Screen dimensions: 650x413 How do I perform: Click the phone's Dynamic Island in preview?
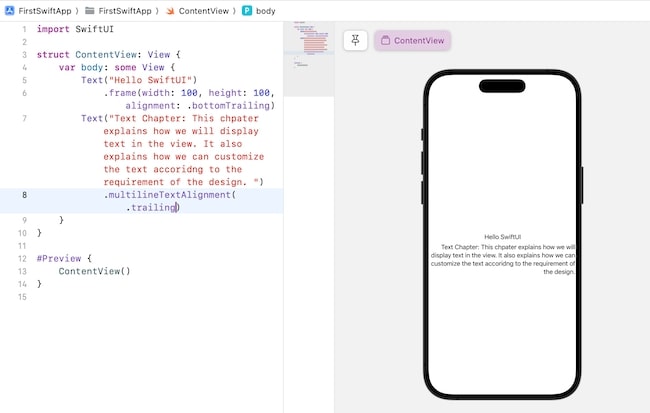pyautogui.click(x=502, y=86)
